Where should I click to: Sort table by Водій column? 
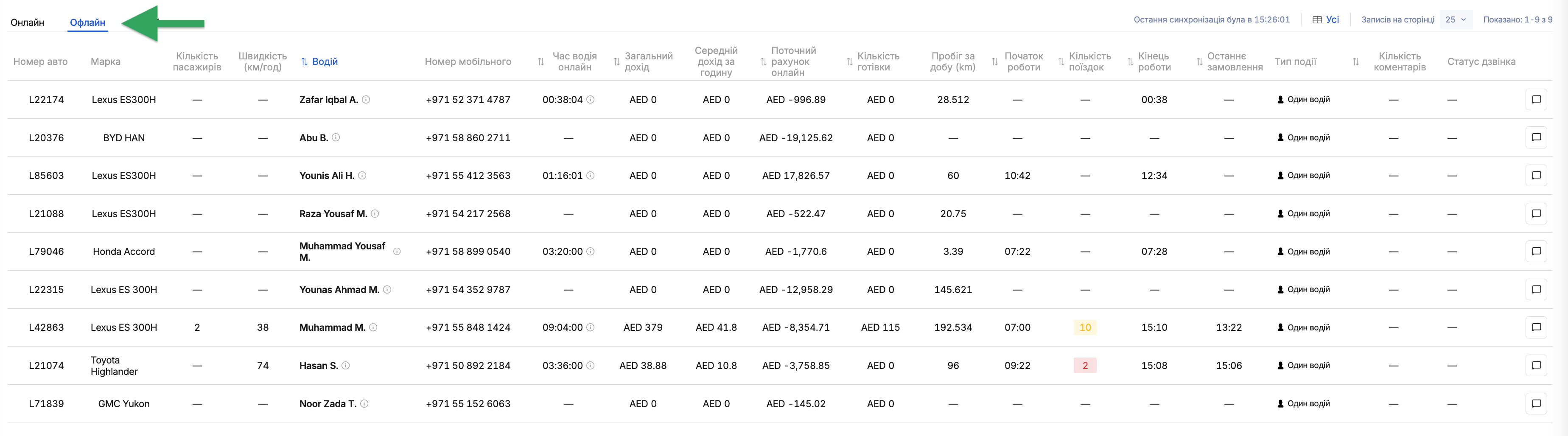point(319,61)
